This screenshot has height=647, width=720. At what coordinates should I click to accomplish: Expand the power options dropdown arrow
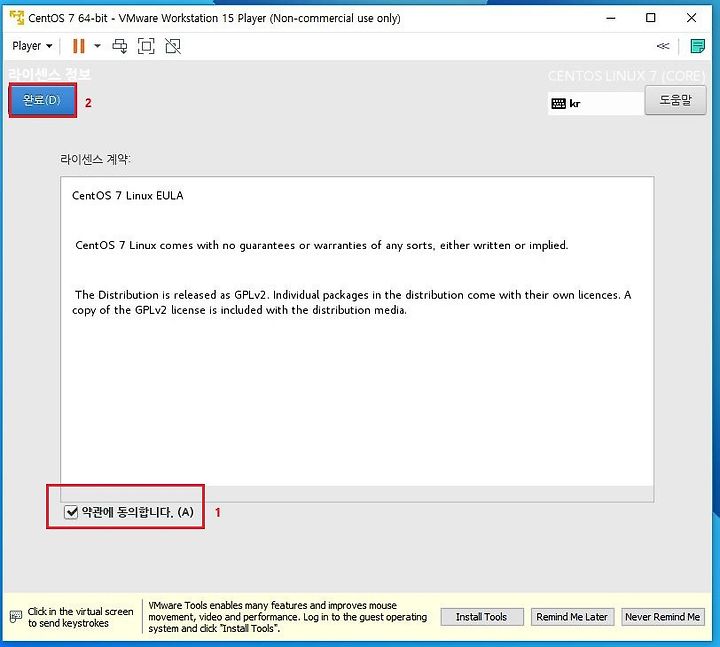(97, 46)
